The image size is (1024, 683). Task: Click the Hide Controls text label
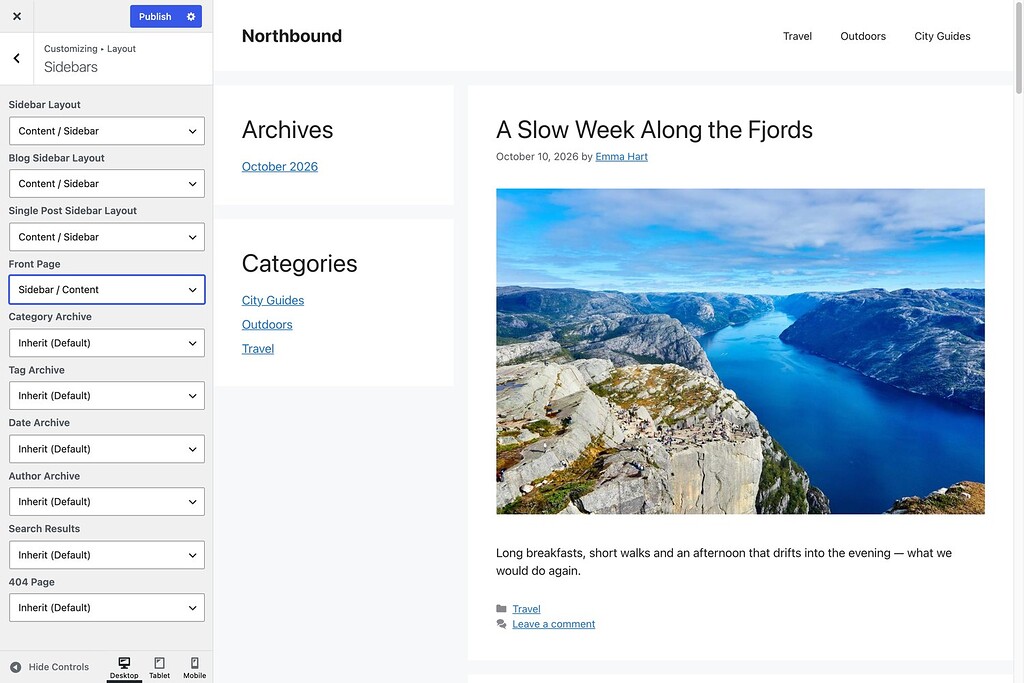58,667
